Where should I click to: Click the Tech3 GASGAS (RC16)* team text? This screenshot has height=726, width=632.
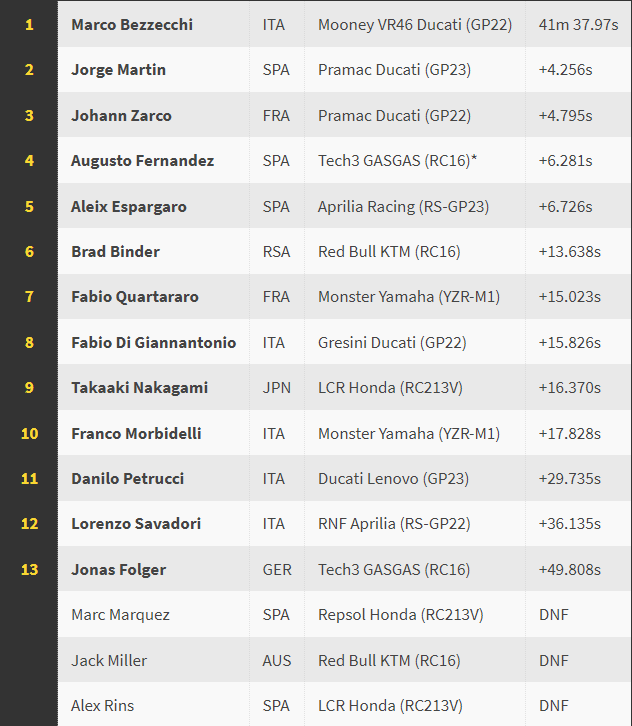click(397, 161)
